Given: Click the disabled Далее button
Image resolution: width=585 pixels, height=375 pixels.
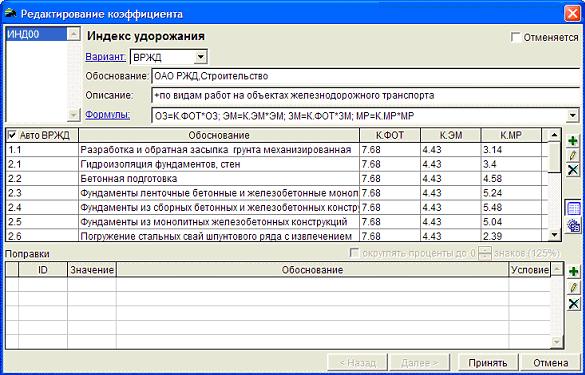Looking at the screenshot, I should coord(420,363).
